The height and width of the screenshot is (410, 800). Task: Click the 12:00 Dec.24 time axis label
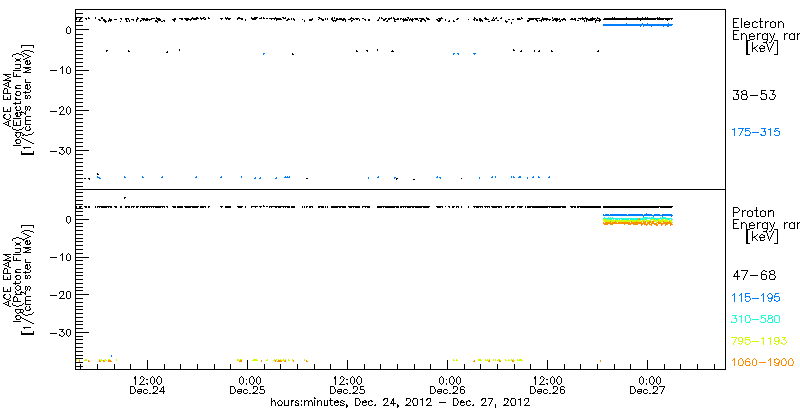click(x=147, y=385)
